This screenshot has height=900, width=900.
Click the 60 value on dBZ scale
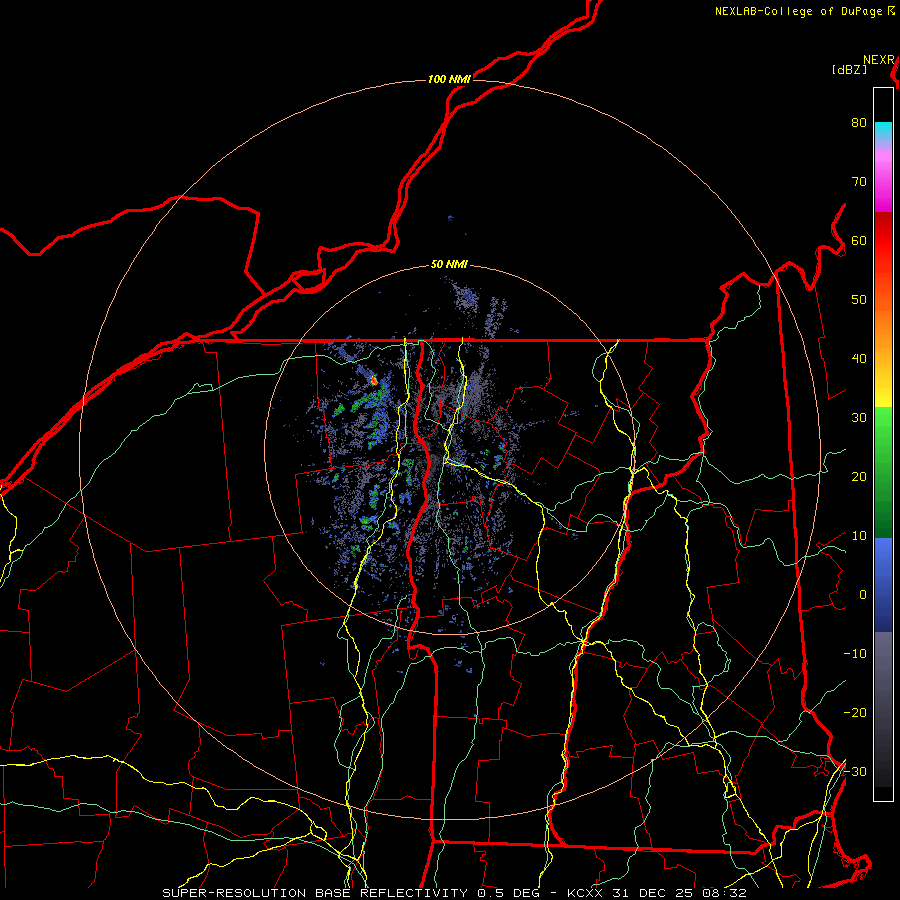859,240
